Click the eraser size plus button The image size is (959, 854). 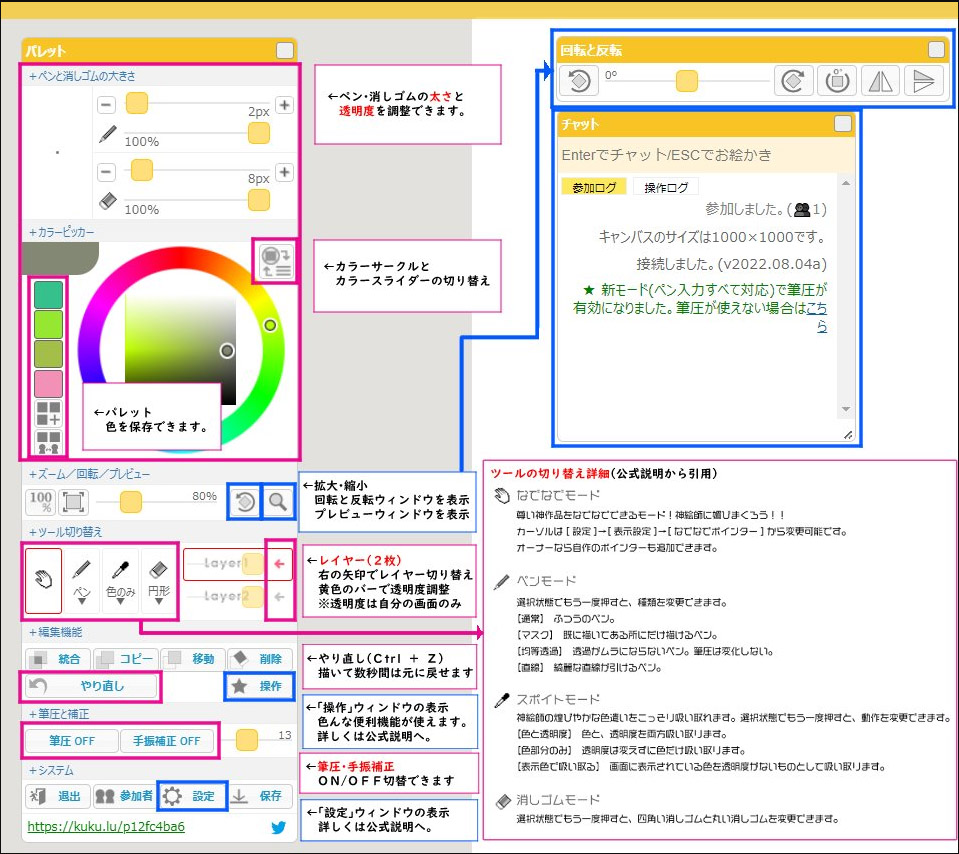[284, 172]
